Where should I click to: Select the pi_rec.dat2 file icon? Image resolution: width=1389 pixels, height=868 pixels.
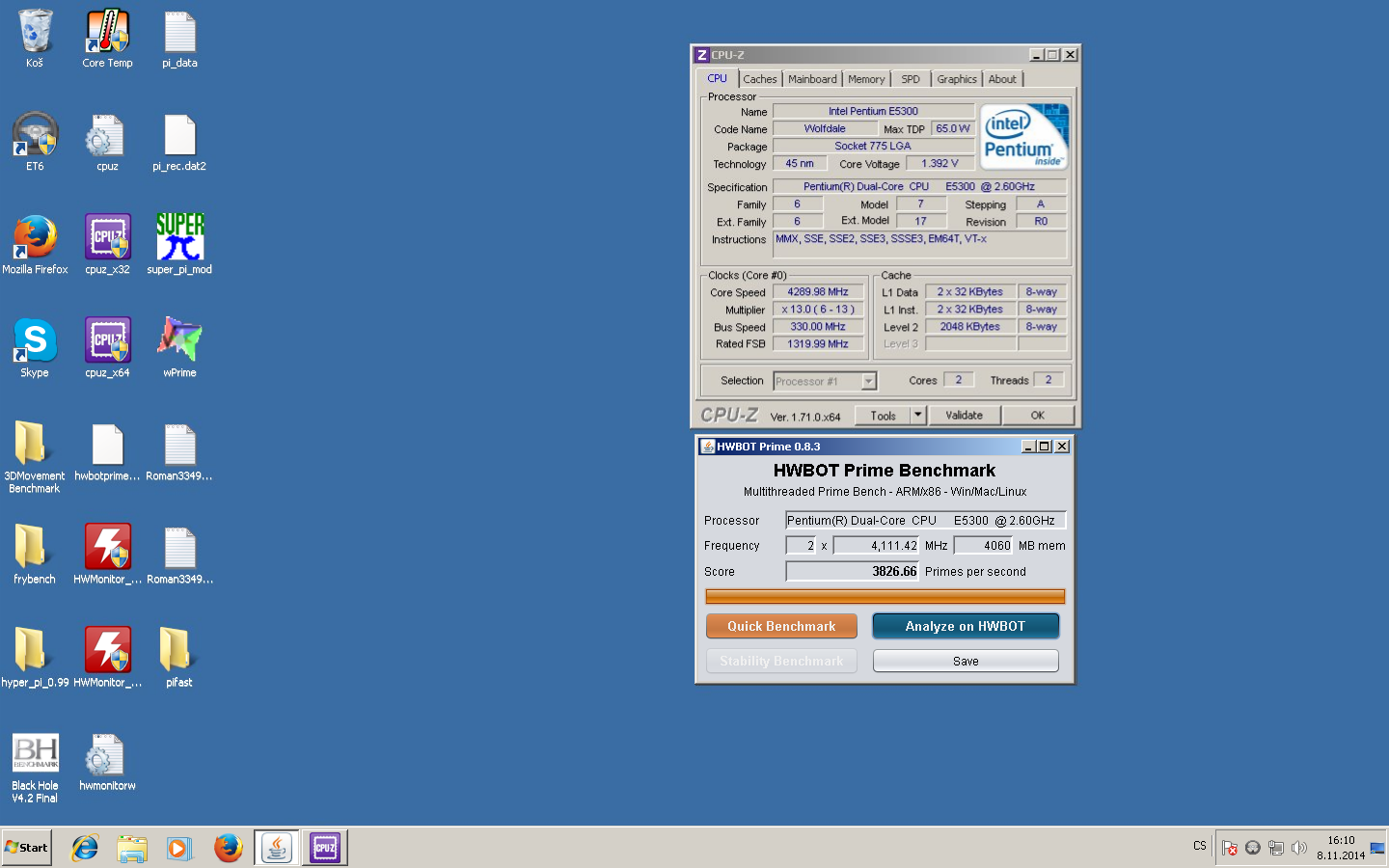click(x=179, y=142)
